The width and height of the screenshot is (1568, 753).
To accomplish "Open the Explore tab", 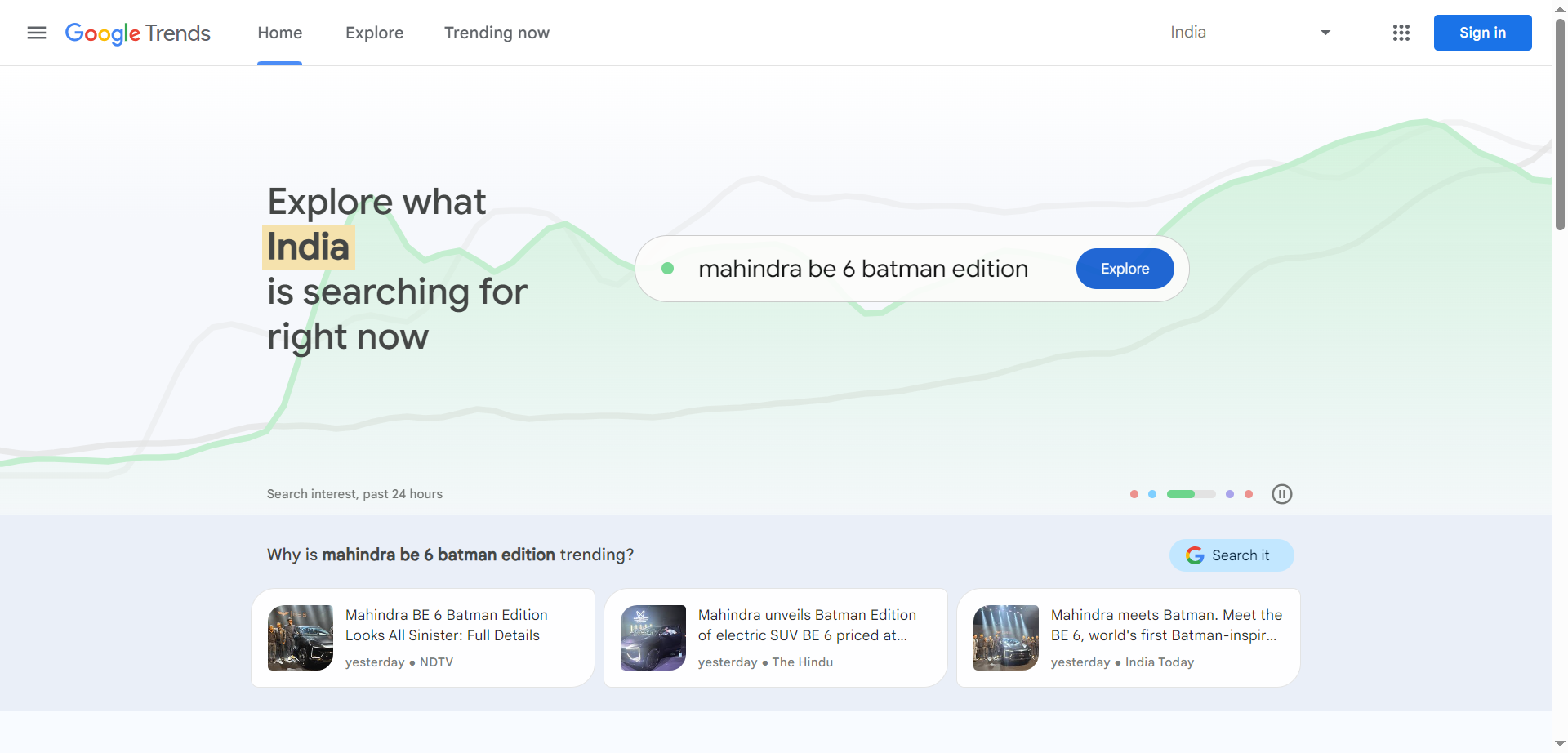I will pos(375,33).
